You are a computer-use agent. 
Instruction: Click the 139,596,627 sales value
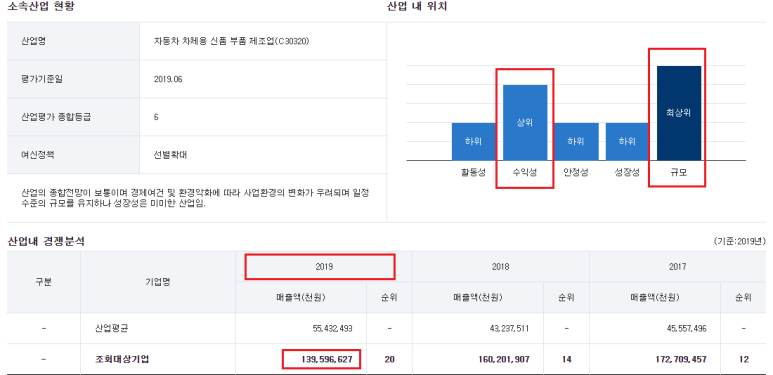[x=326, y=359]
